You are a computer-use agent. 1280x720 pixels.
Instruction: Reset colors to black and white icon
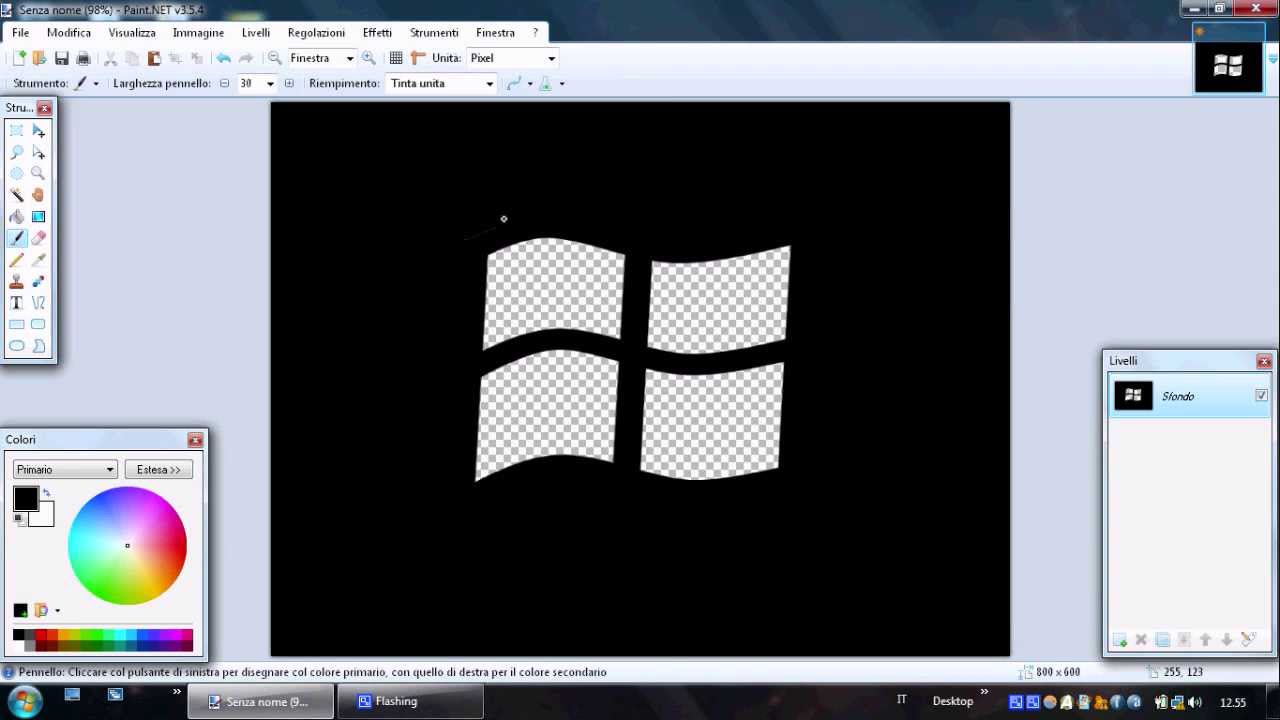click(18, 518)
